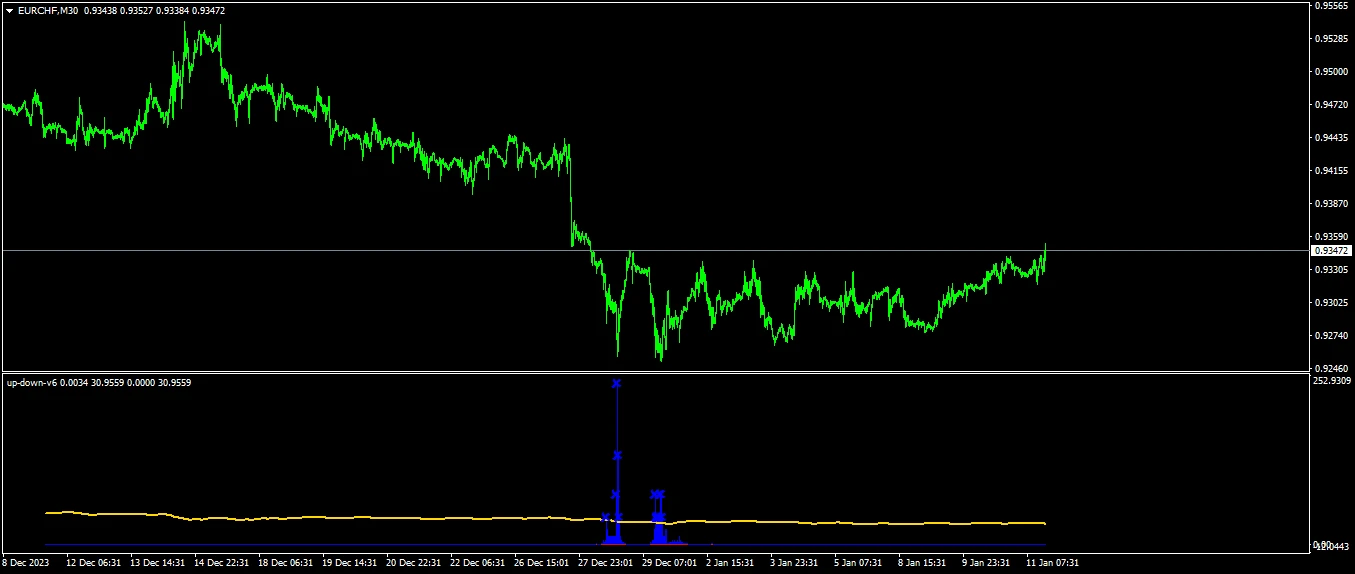Click the 0.92460 label on price axis

(x=1331, y=369)
